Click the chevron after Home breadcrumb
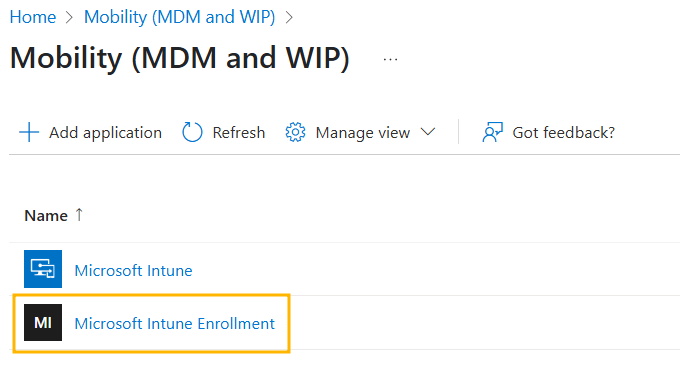Screen dimensions: 680x367 (69, 17)
